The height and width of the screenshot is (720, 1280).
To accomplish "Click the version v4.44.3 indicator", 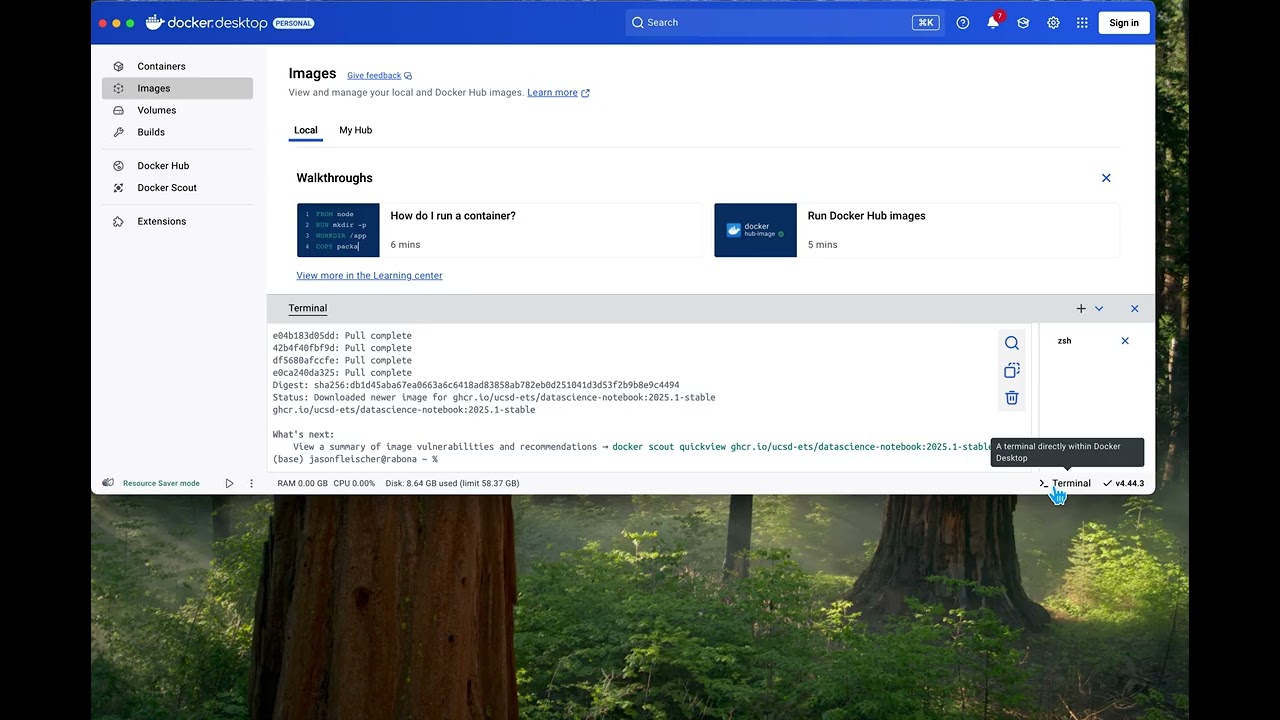I will pyautogui.click(x=1124, y=484).
